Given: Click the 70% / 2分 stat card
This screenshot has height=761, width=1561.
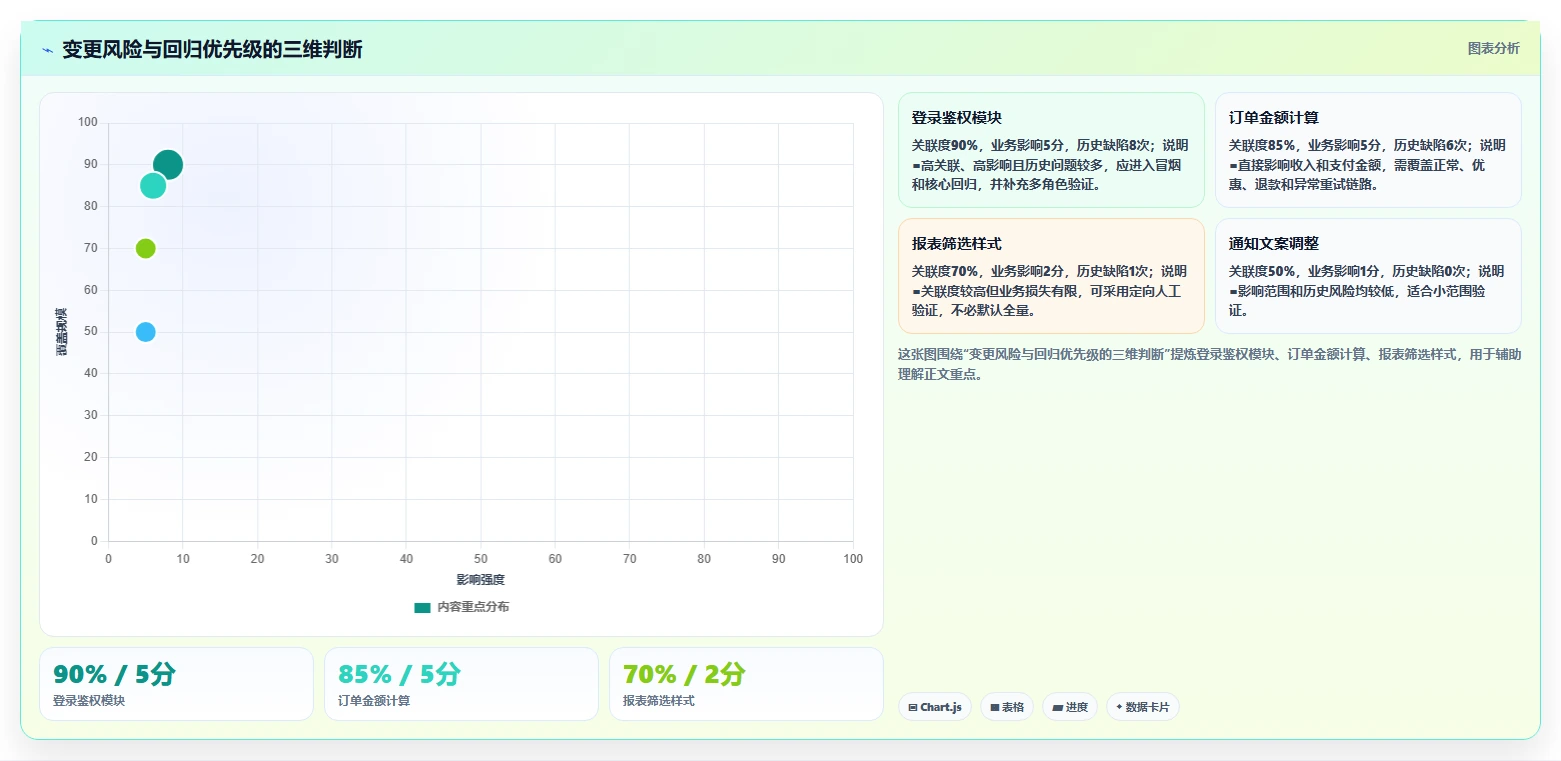Looking at the screenshot, I should (x=746, y=684).
